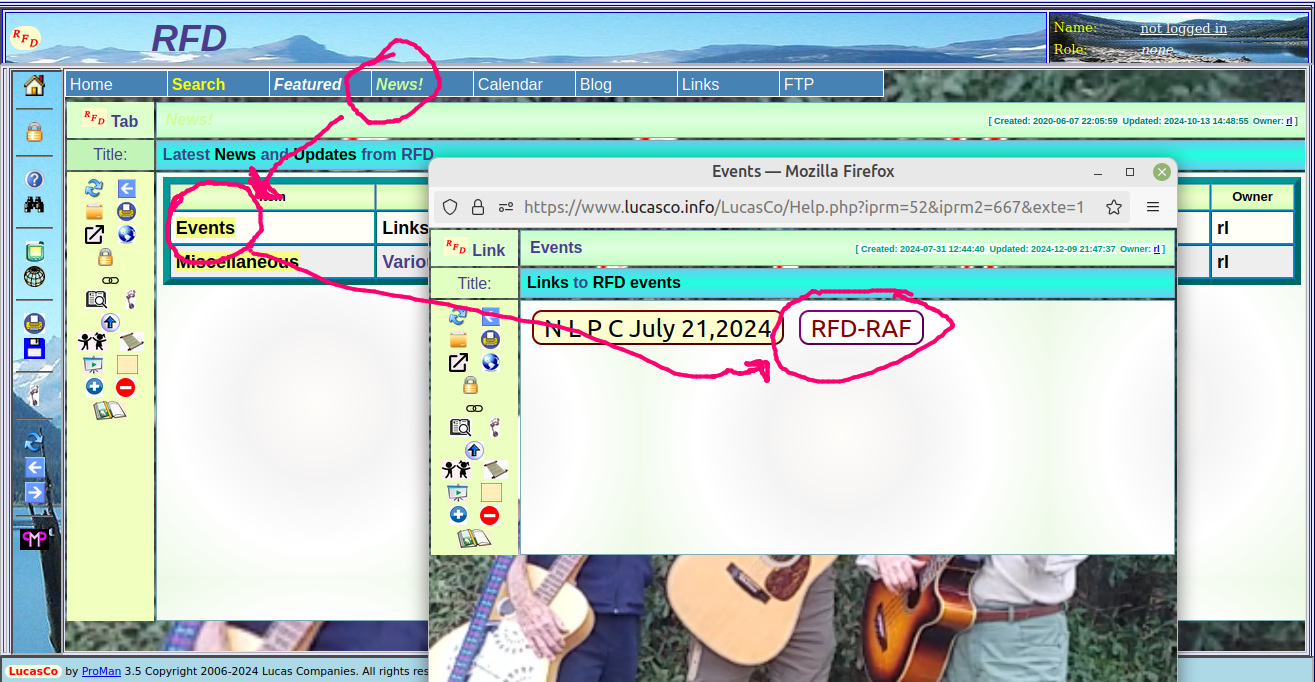Viewport: 1315px width, 682px height.
Task: Click the "not logged in" link
Action: [1183, 28]
